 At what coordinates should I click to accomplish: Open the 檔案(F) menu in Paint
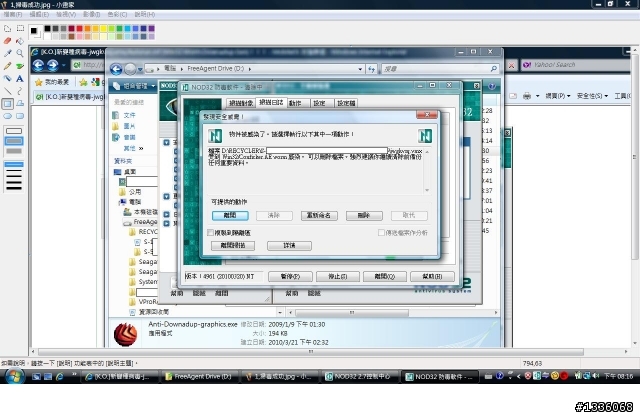(x=13, y=14)
